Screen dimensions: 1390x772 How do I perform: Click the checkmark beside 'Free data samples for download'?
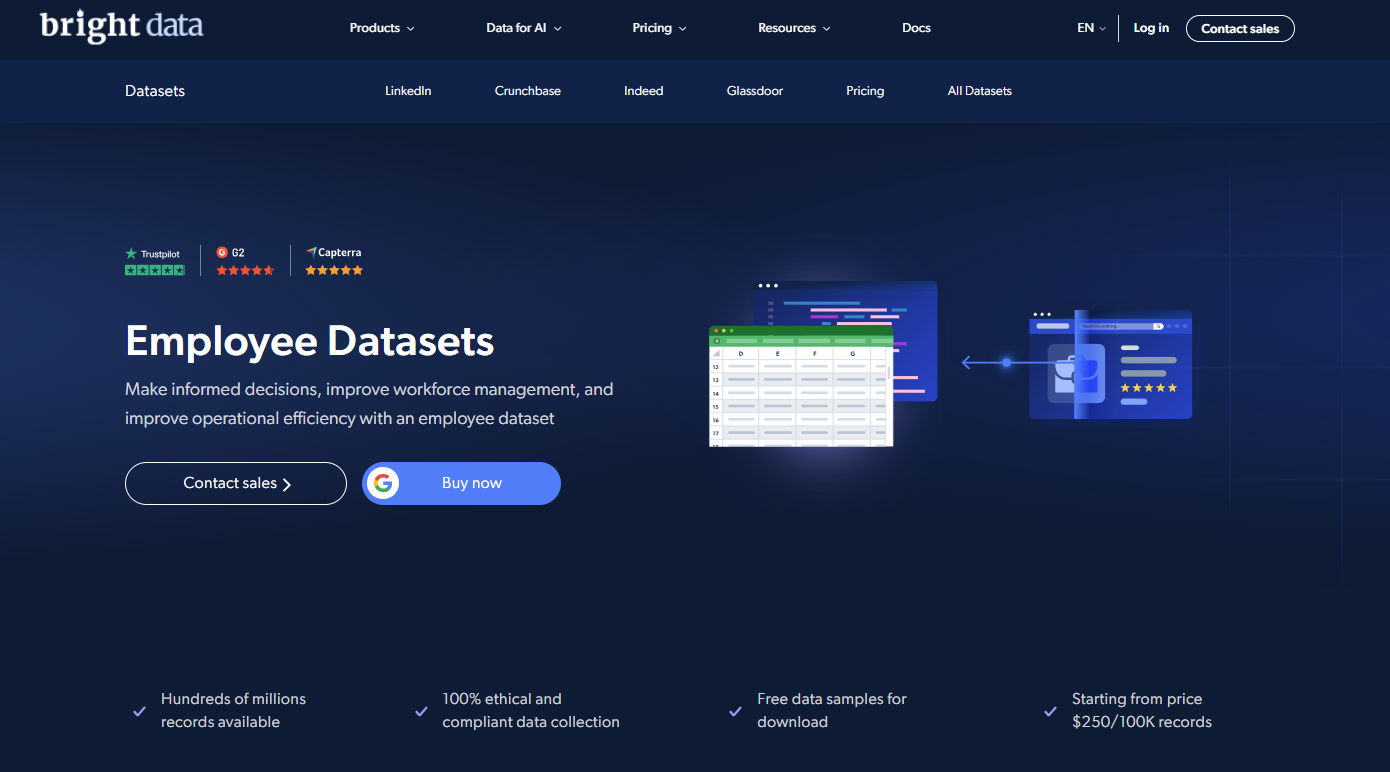733,710
